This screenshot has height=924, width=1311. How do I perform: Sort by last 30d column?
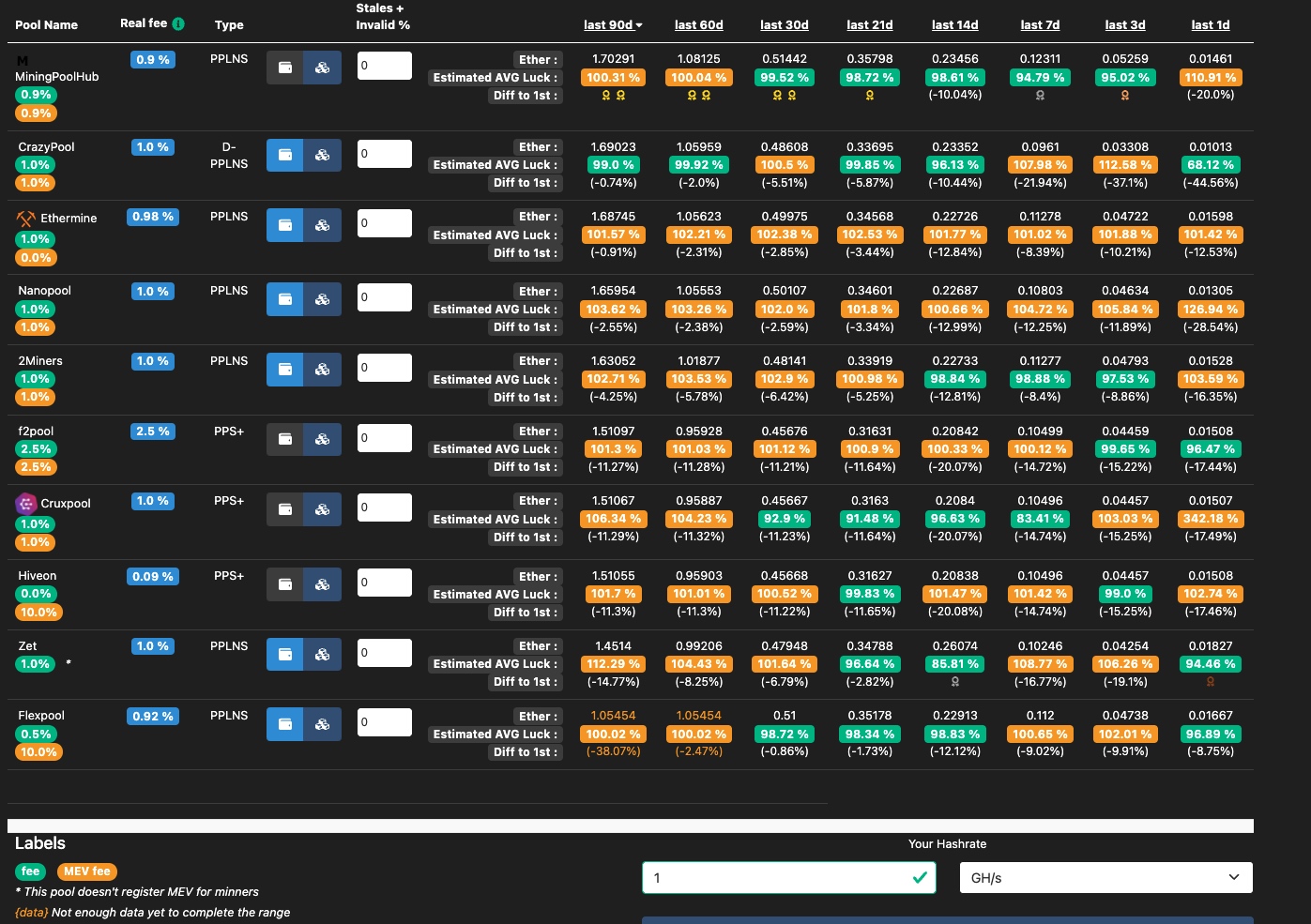click(785, 24)
